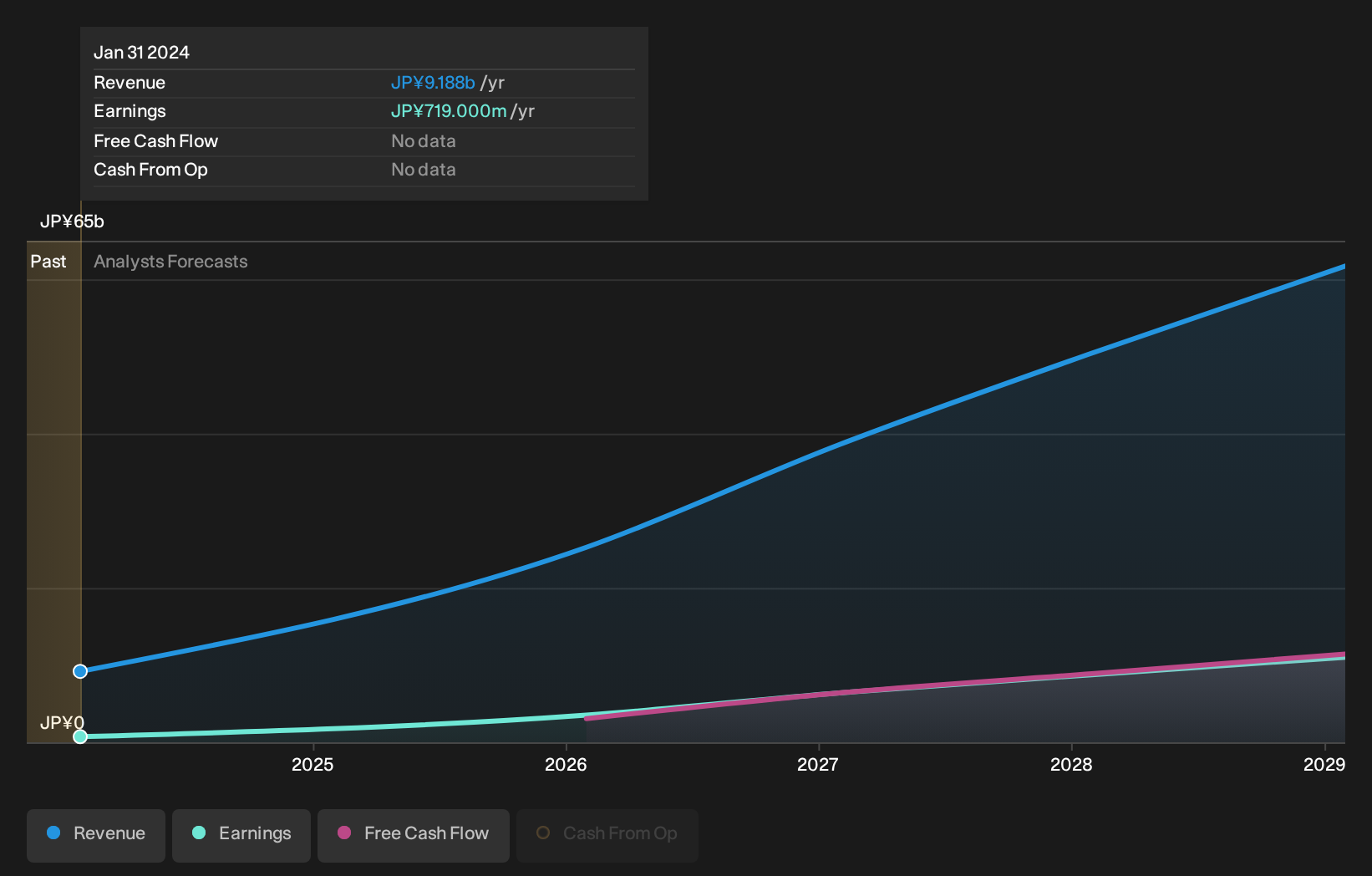Click the 2029 x-axis label
Image resolution: width=1372 pixels, height=876 pixels.
coord(1324,764)
